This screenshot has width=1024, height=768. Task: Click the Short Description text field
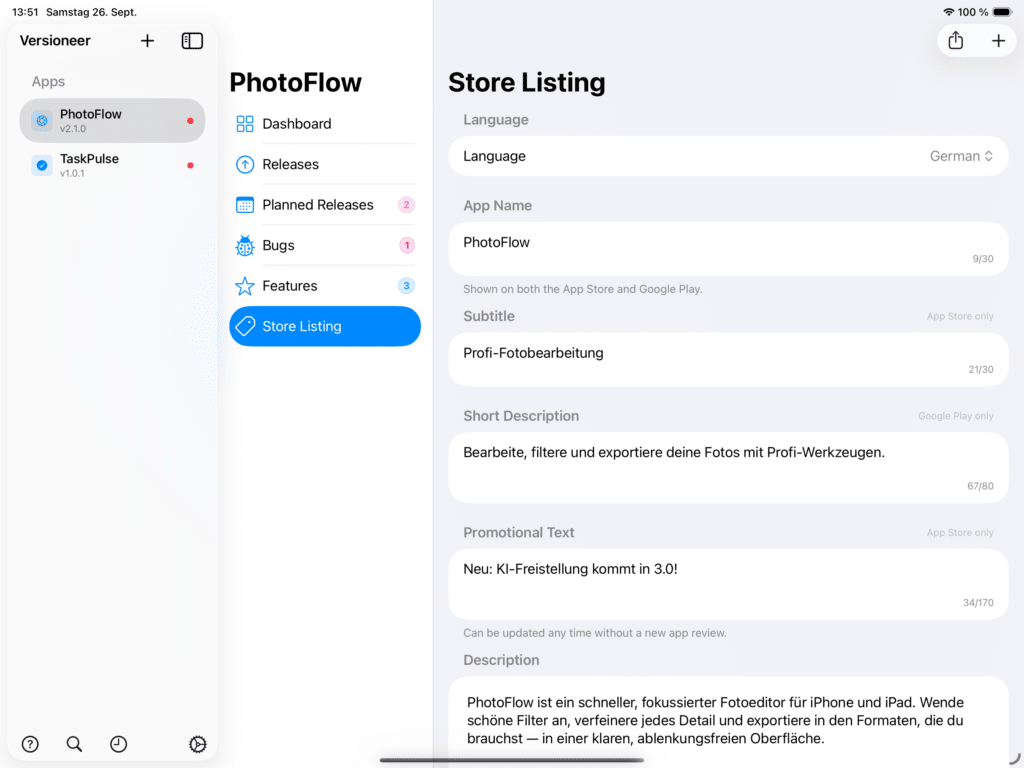pyautogui.click(x=728, y=468)
